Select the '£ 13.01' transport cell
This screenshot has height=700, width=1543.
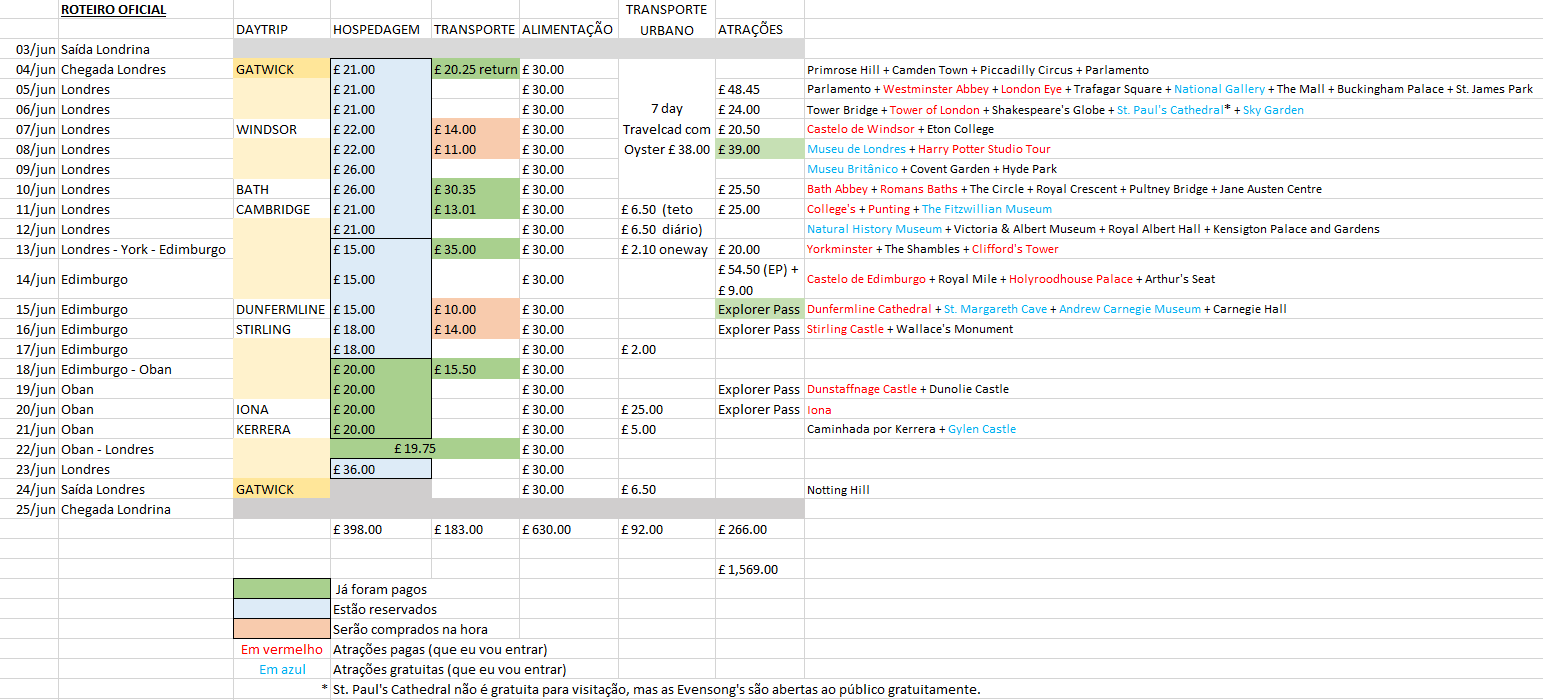coord(476,209)
